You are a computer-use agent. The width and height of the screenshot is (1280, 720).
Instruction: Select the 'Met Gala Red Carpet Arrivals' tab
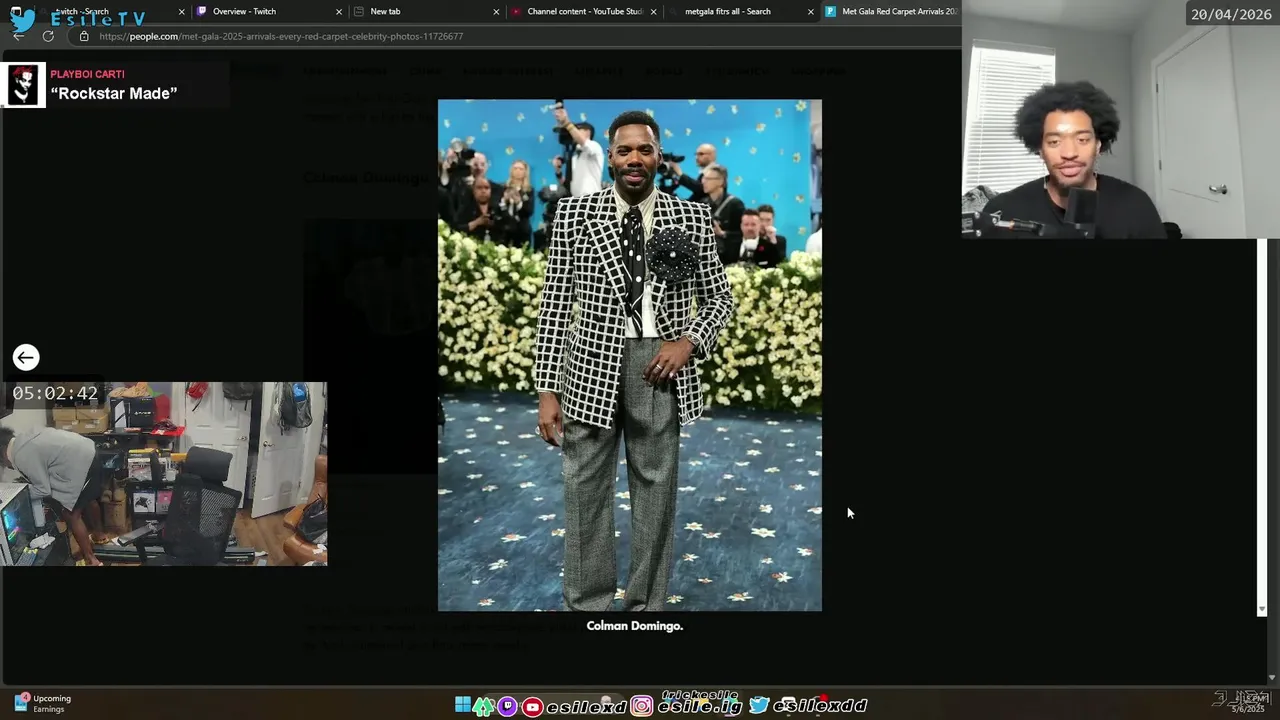892,12
